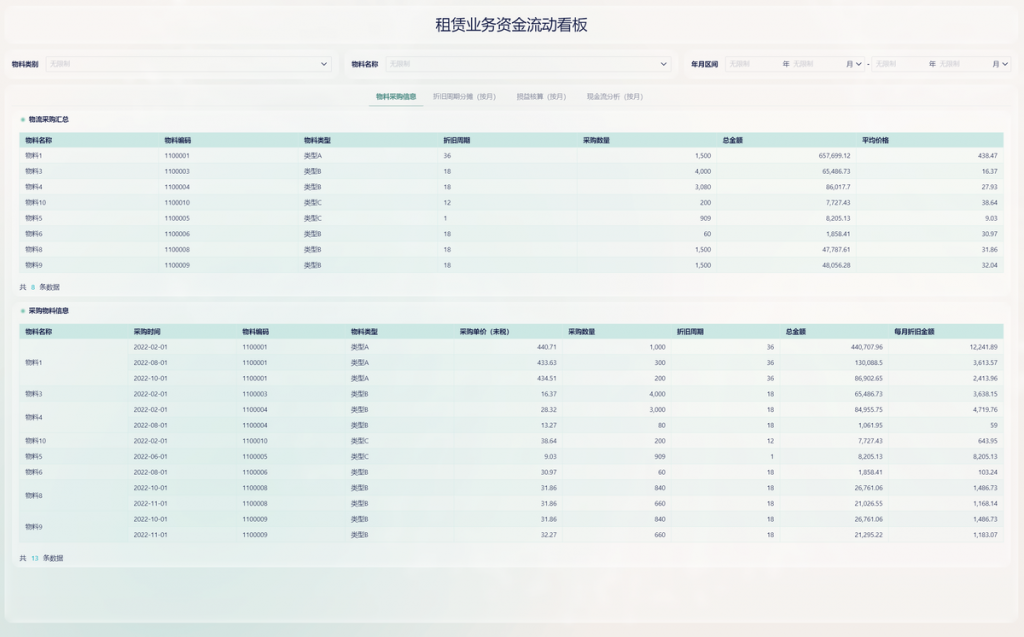Click the 2022-06-01 purchase date cell

pyautogui.click(x=151, y=456)
